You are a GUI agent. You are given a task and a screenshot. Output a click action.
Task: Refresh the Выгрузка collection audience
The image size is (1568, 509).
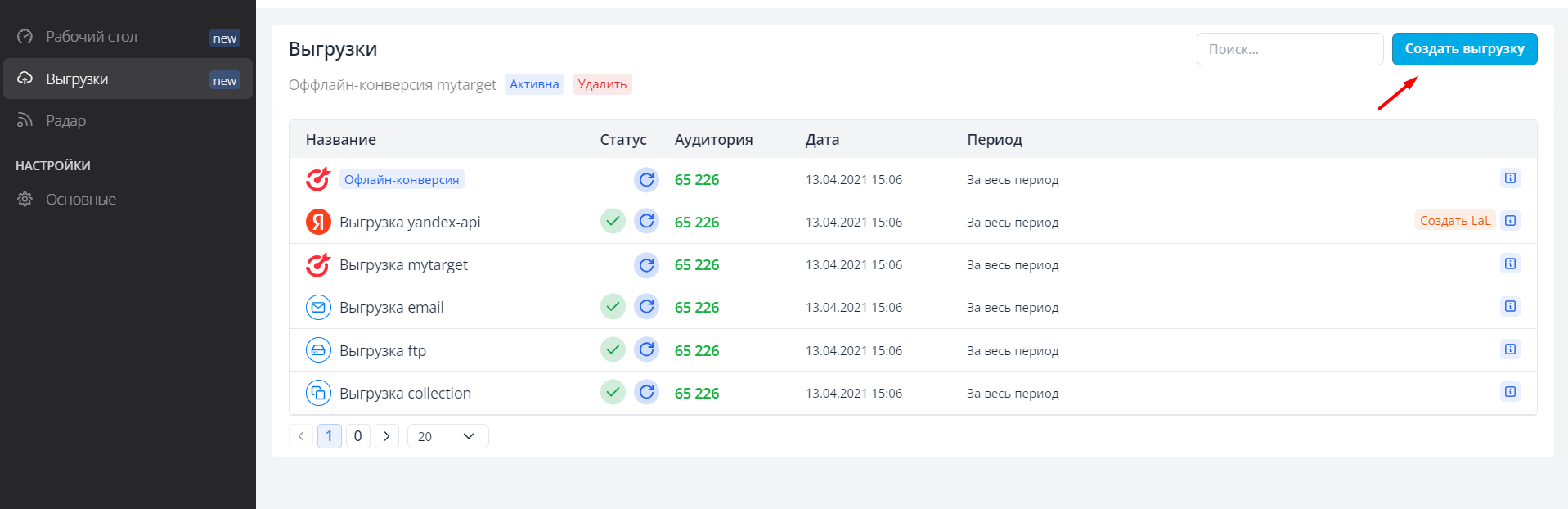click(646, 392)
